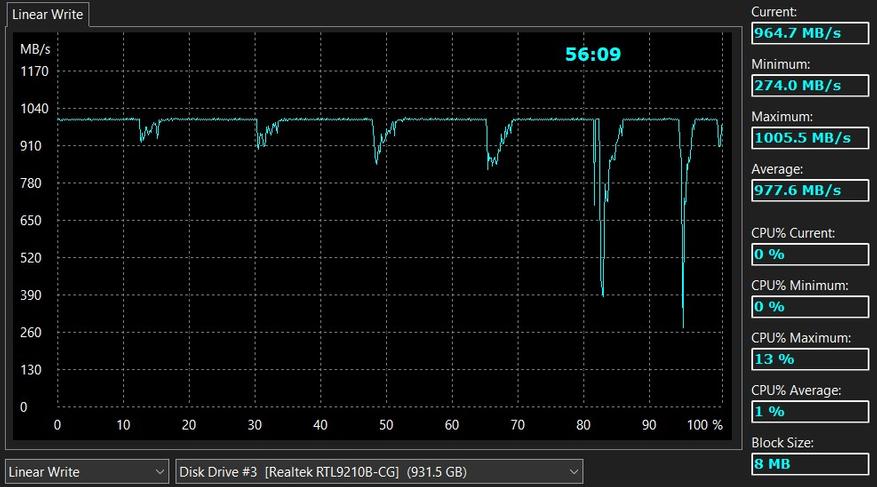Click the Maximum 1005.5 MB/s field
Screen dimensions: 877x487
[810, 138]
